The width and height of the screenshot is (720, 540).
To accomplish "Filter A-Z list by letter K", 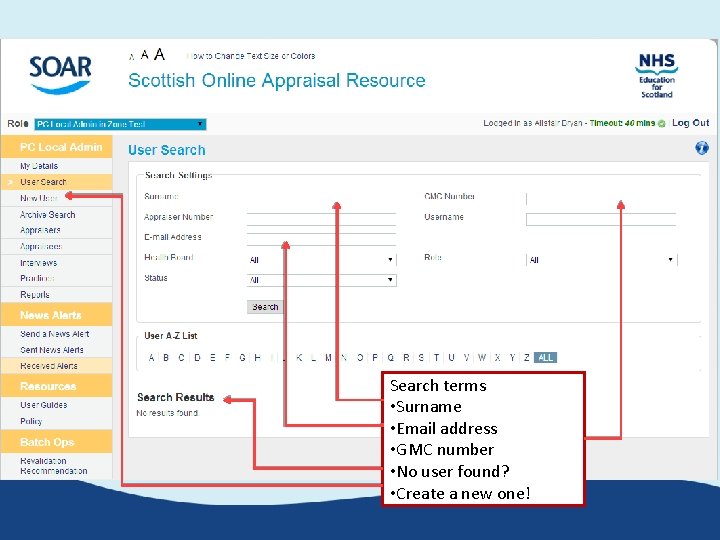I will 299,358.
